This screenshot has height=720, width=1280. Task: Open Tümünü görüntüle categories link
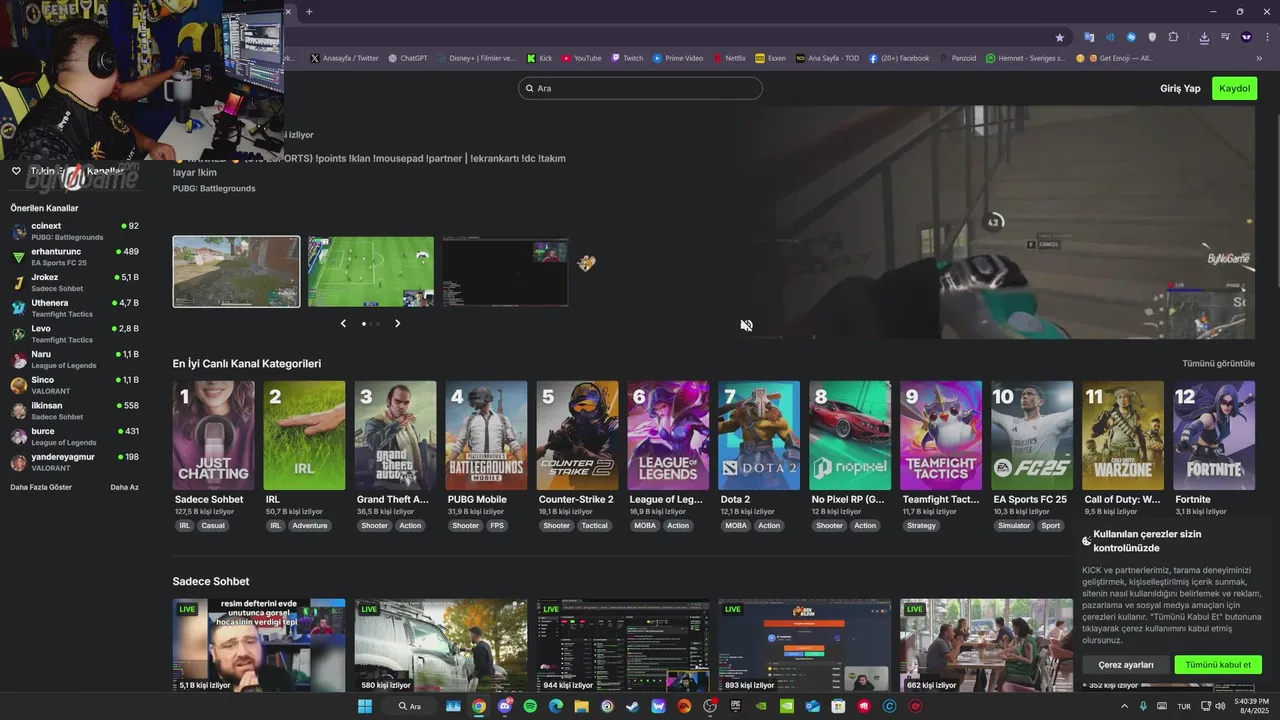click(x=1218, y=363)
